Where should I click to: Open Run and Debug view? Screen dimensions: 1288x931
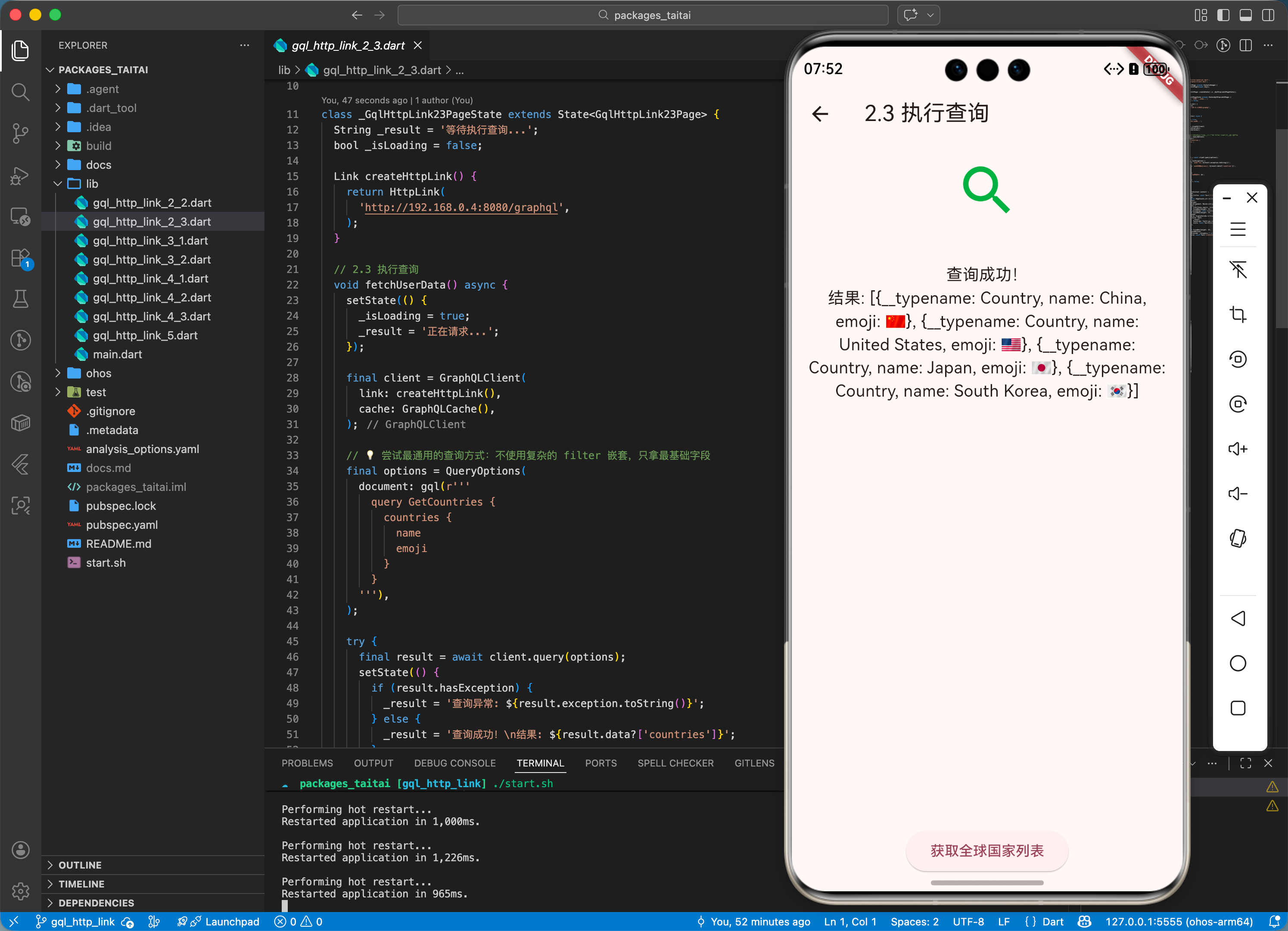[x=20, y=175]
